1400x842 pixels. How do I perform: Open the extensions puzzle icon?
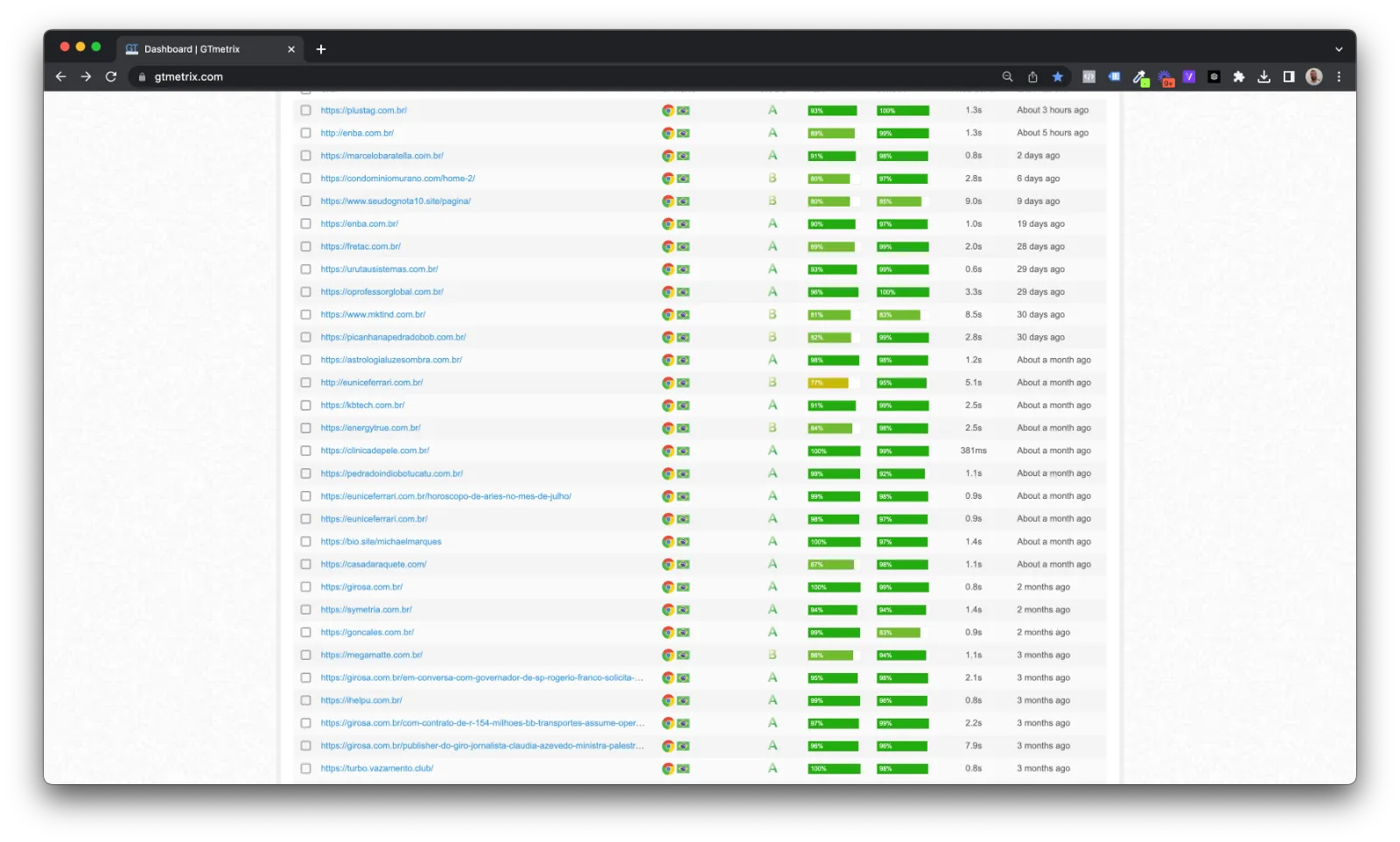tap(1239, 77)
